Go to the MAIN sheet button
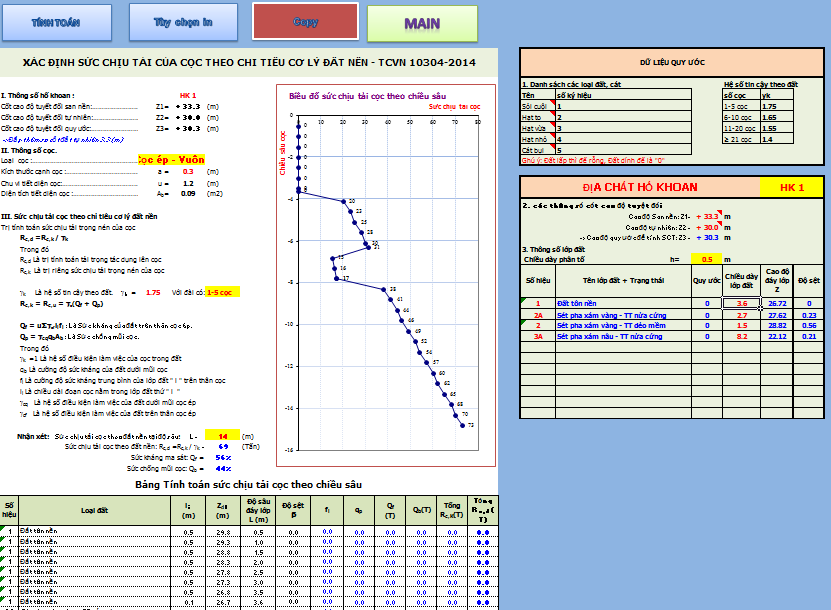The width and height of the screenshot is (831, 610). [x=422, y=23]
